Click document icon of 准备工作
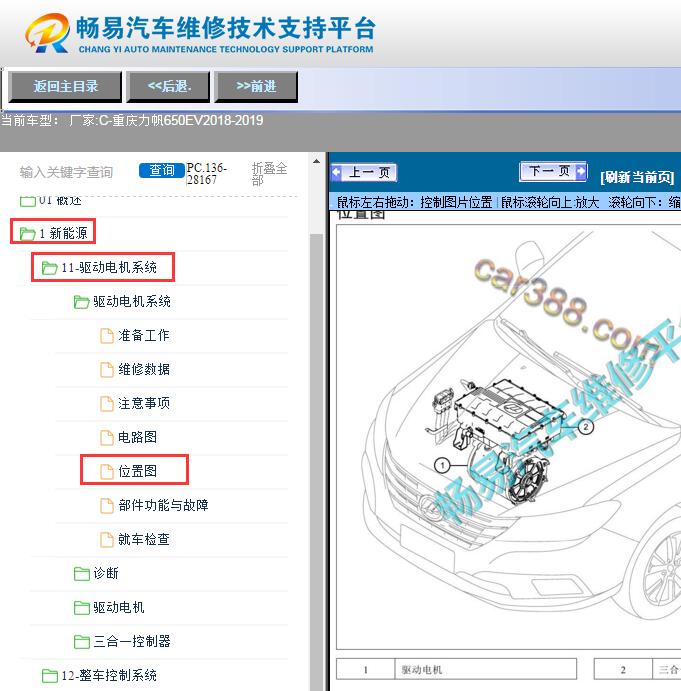The width and height of the screenshot is (681, 691). [x=107, y=336]
